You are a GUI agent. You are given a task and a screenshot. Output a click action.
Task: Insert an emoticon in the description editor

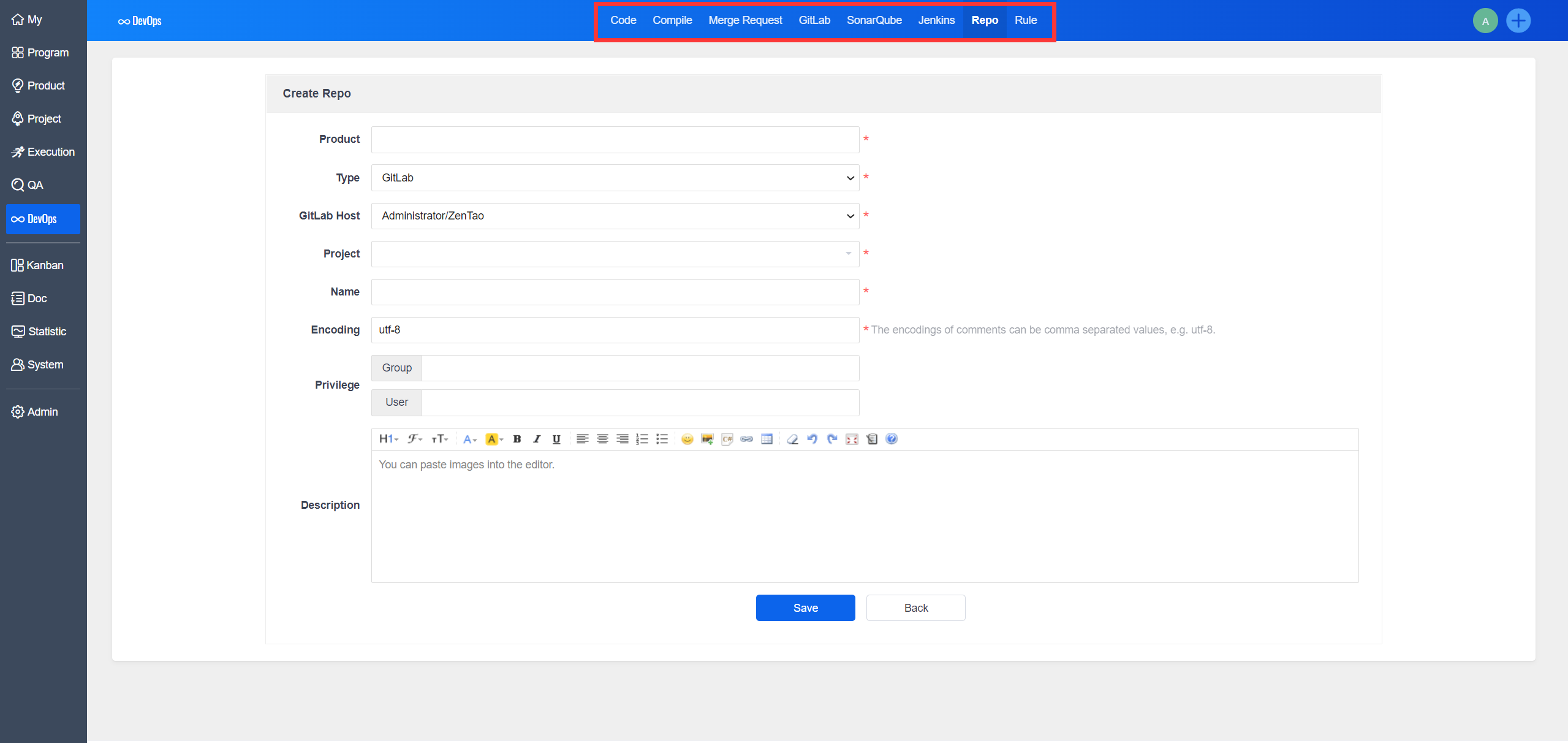pyautogui.click(x=687, y=439)
